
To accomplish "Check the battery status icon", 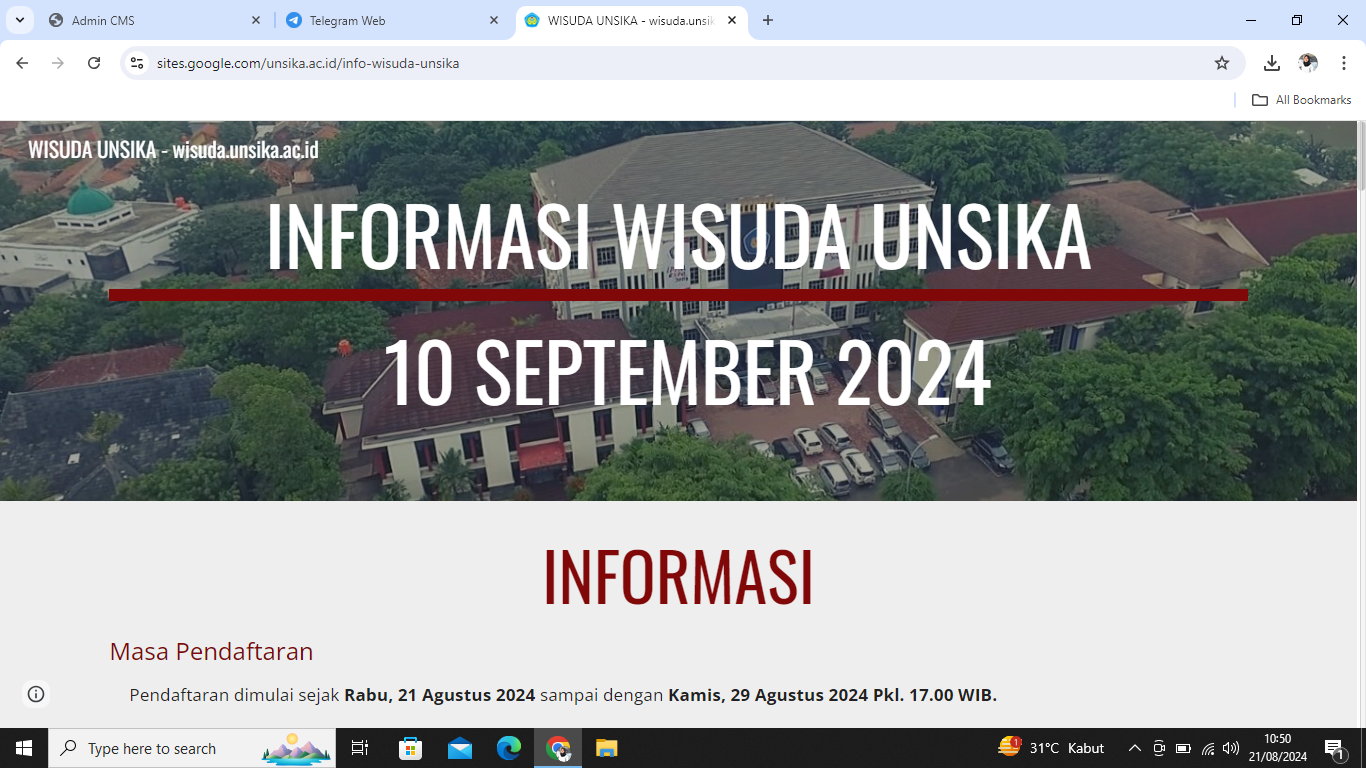I will (x=1183, y=748).
